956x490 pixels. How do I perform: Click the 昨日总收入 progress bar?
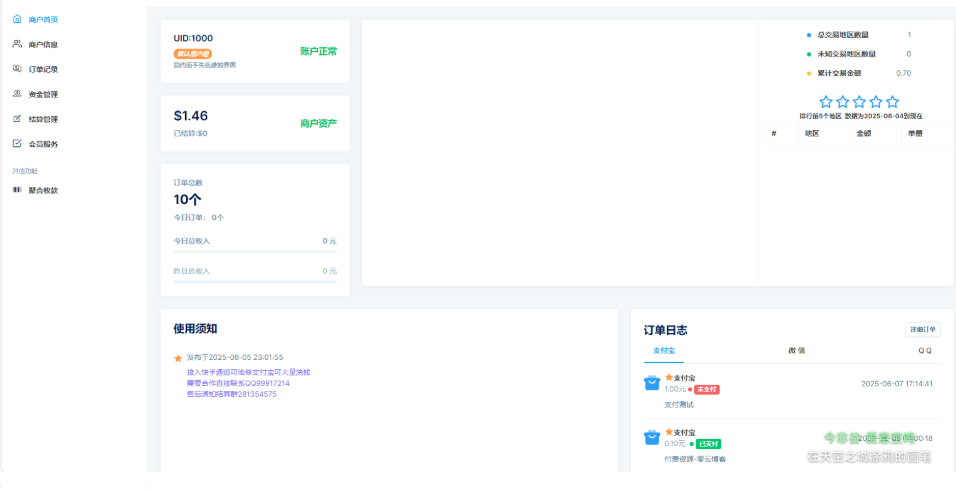click(255, 282)
